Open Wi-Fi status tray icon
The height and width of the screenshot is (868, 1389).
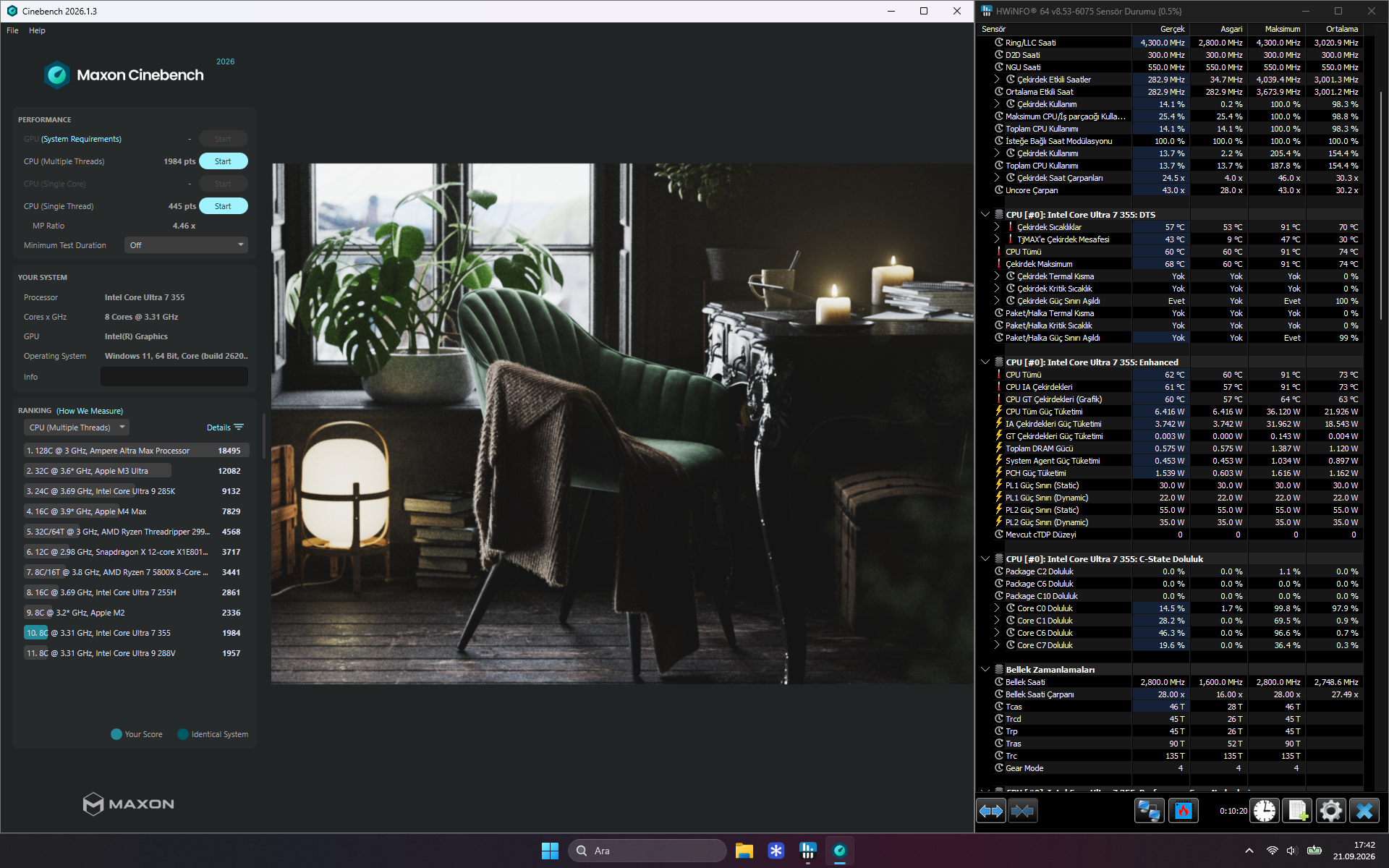pos(1272,851)
